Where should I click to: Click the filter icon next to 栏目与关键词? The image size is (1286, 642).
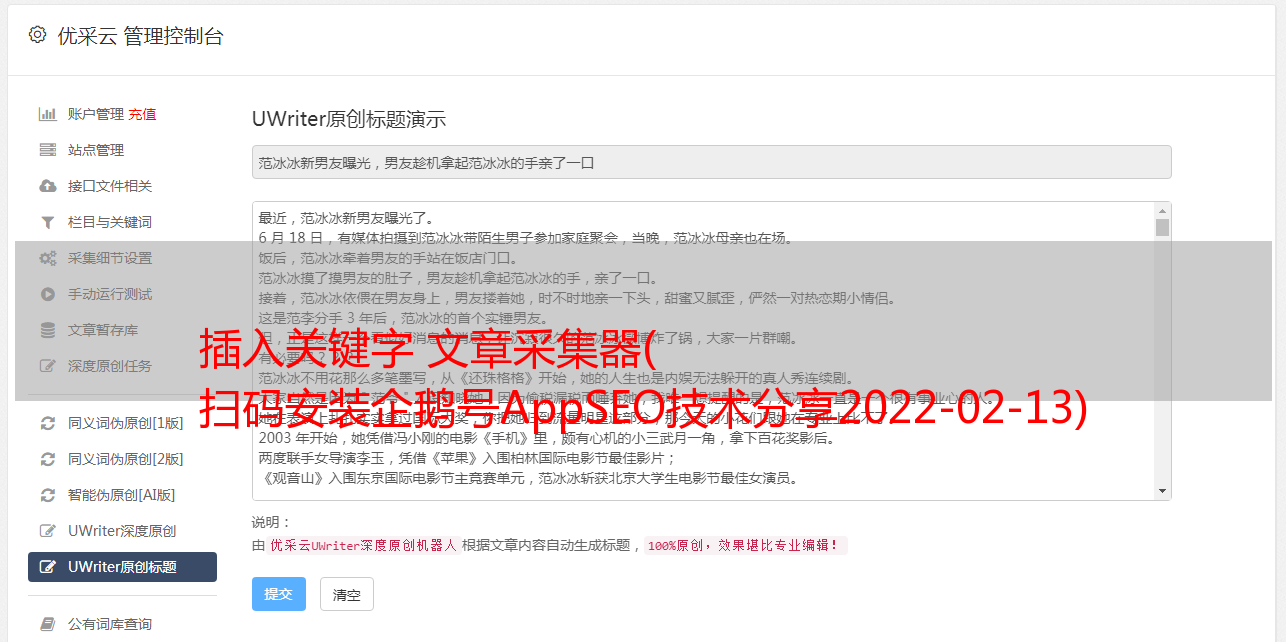tap(47, 222)
